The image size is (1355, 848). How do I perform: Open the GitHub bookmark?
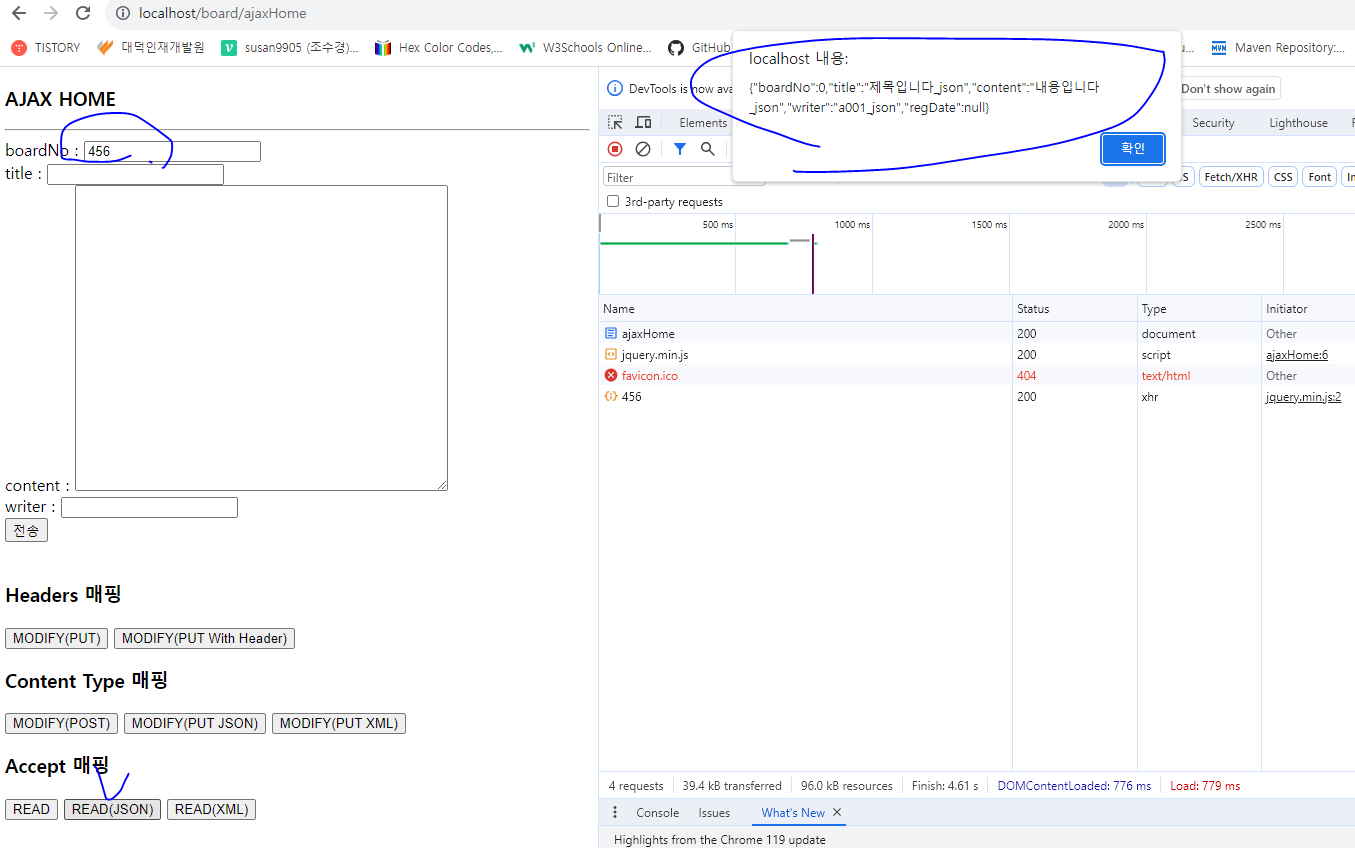pos(699,47)
